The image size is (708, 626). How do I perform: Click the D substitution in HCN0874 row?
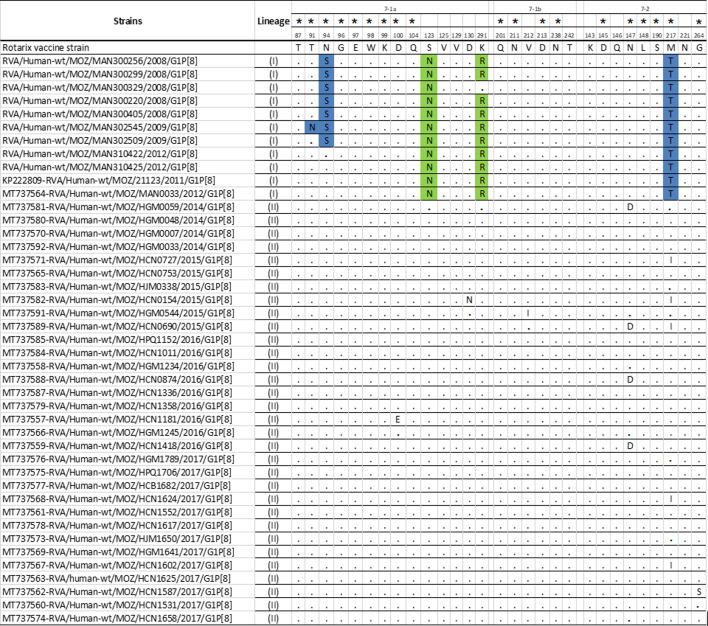[x=630, y=379]
